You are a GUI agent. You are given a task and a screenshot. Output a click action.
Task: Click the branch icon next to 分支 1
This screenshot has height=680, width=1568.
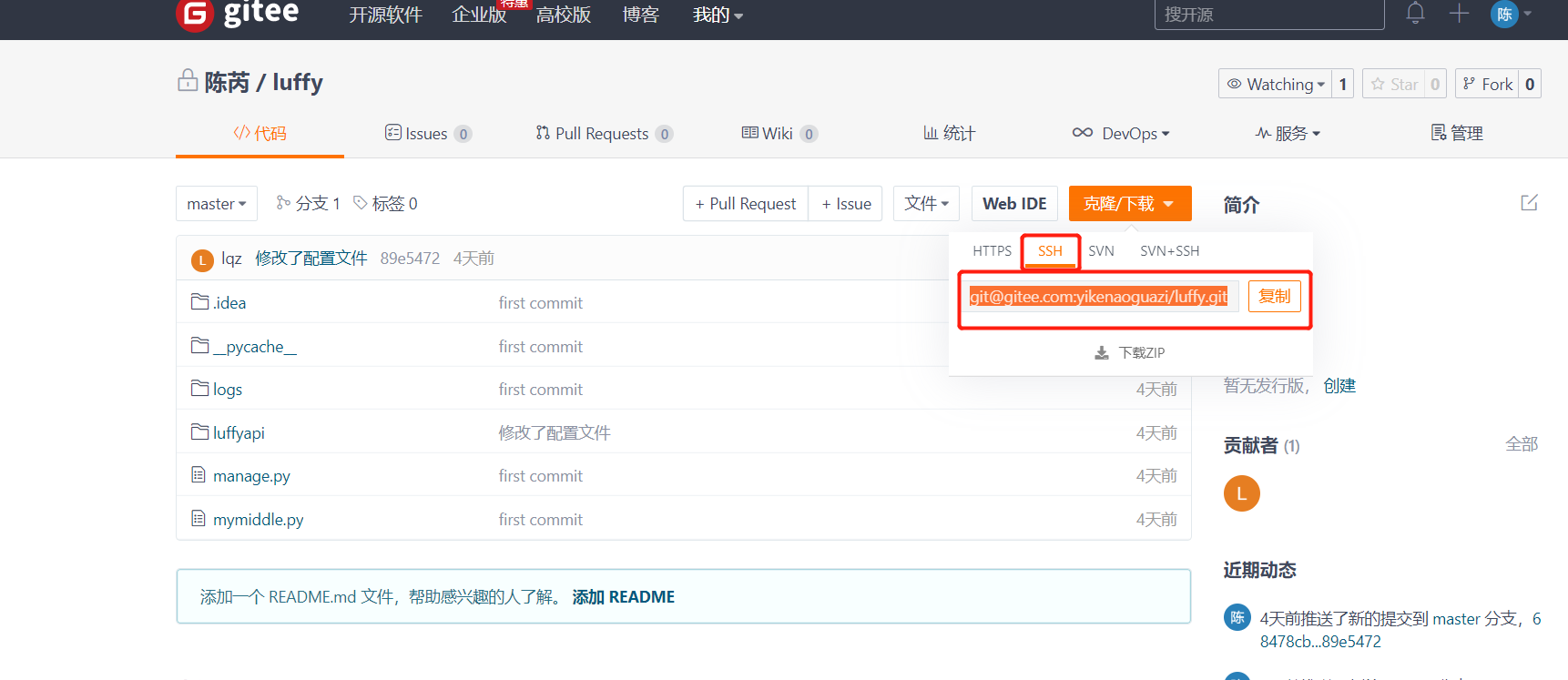[283, 202]
